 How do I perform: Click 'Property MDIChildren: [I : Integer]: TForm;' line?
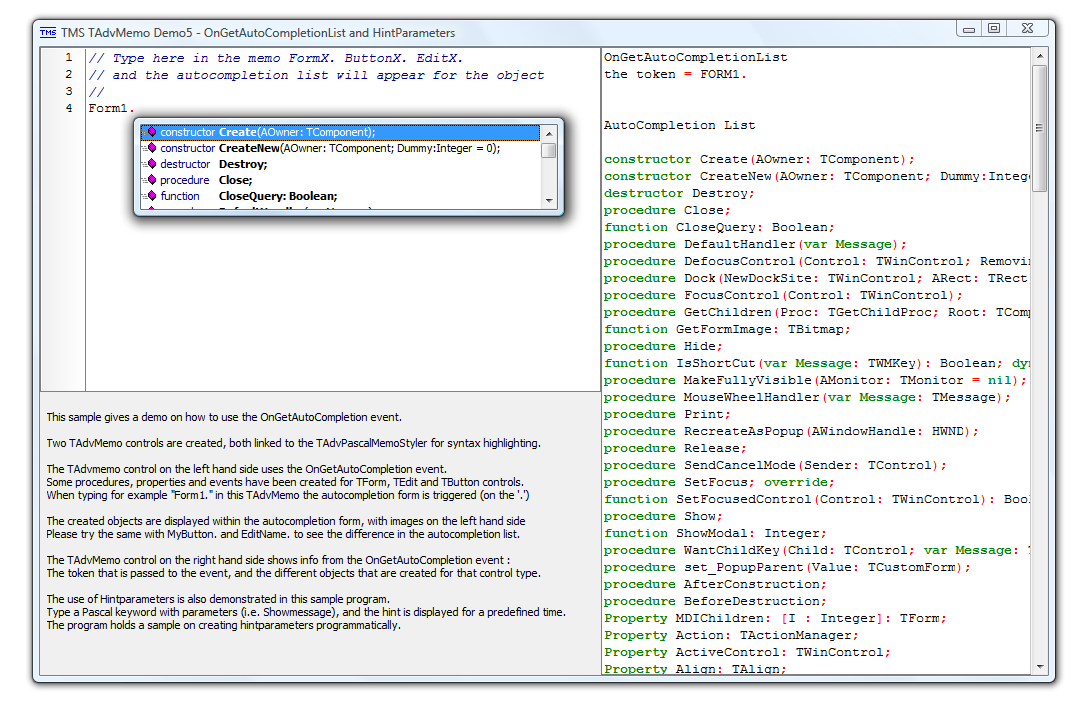click(x=776, y=618)
